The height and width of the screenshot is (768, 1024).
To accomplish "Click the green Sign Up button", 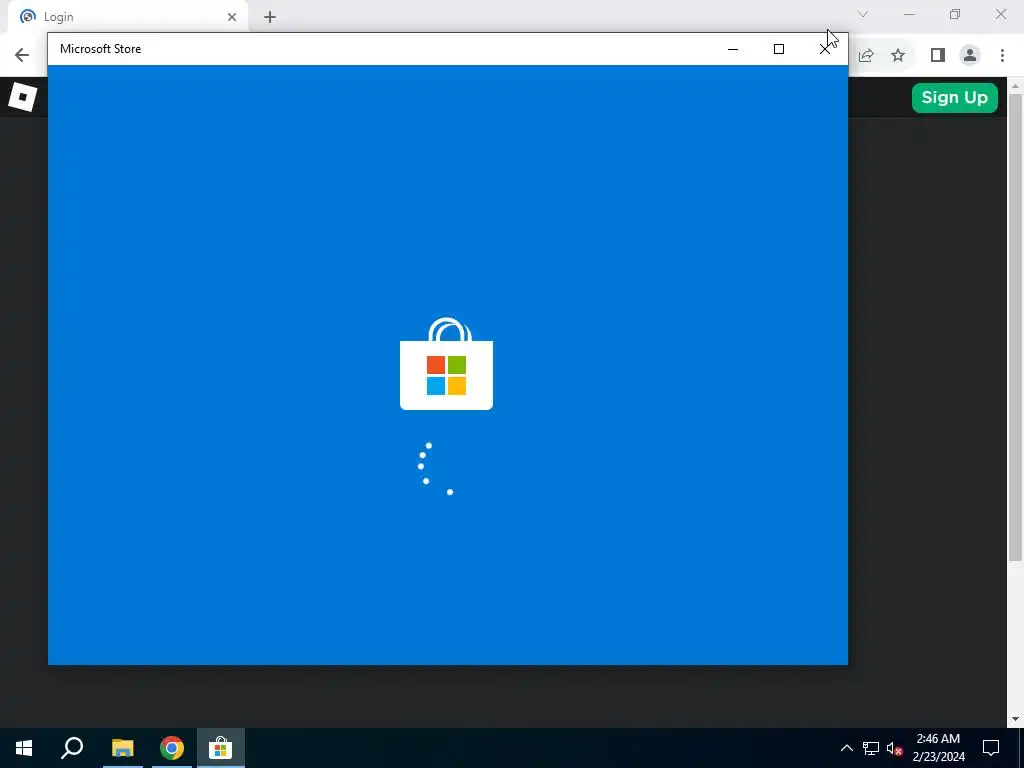I will [x=954, y=98].
